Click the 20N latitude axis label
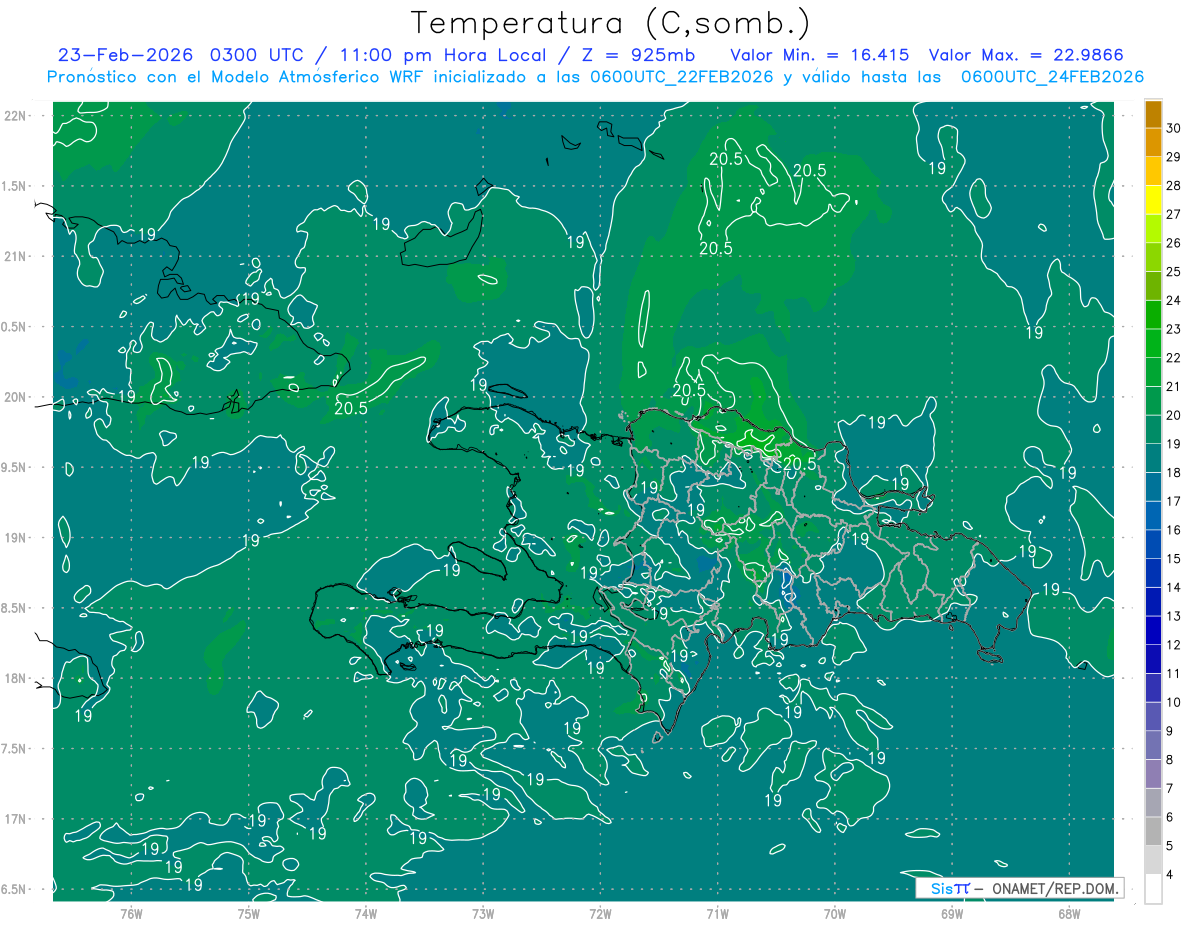 coord(16,397)
